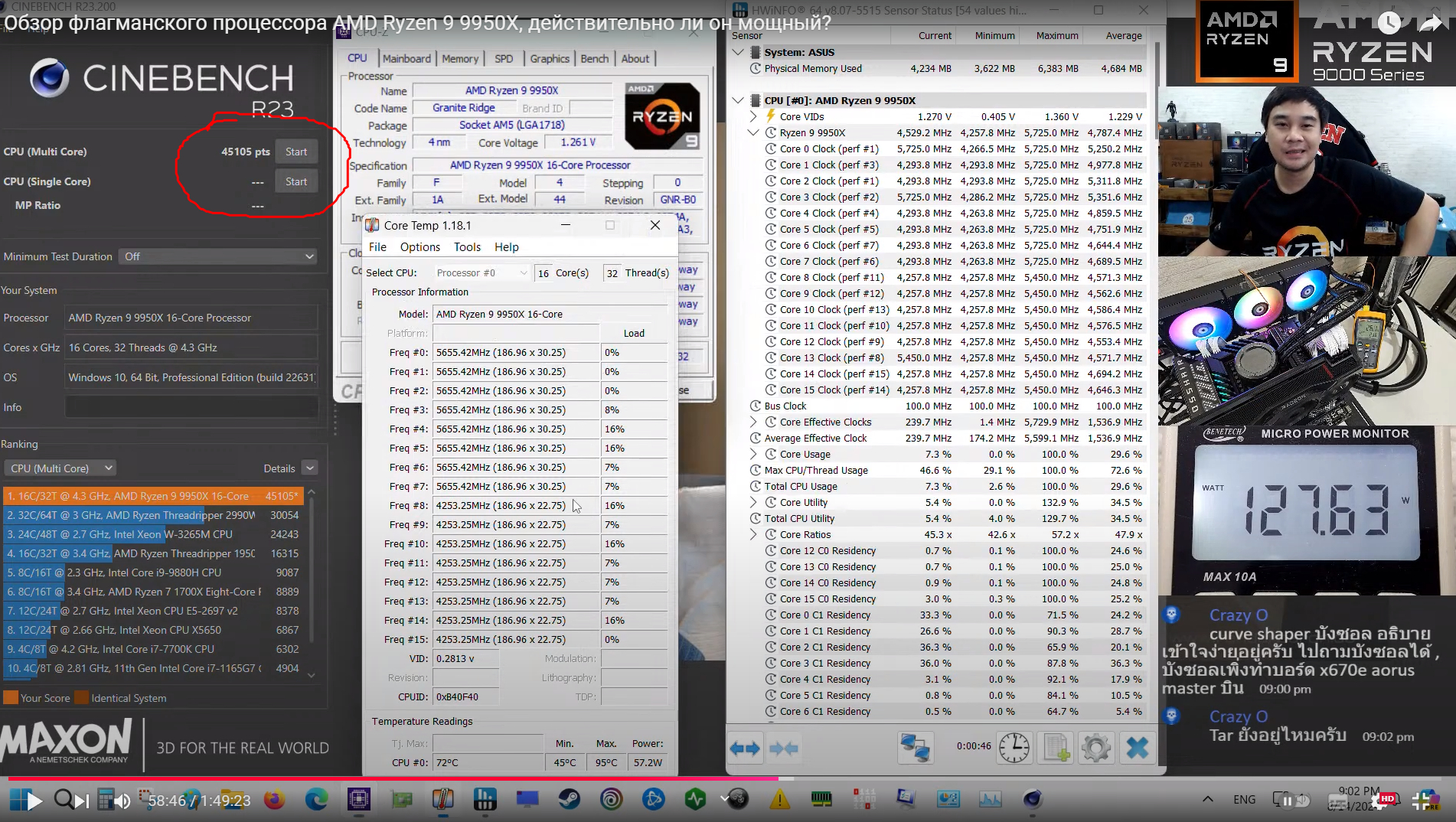Viewport: 1456px width, 822px height.
Task: Select the Intel Core i7-7700K ranking row
Action: pyautogui.click(x=153, y=649)
